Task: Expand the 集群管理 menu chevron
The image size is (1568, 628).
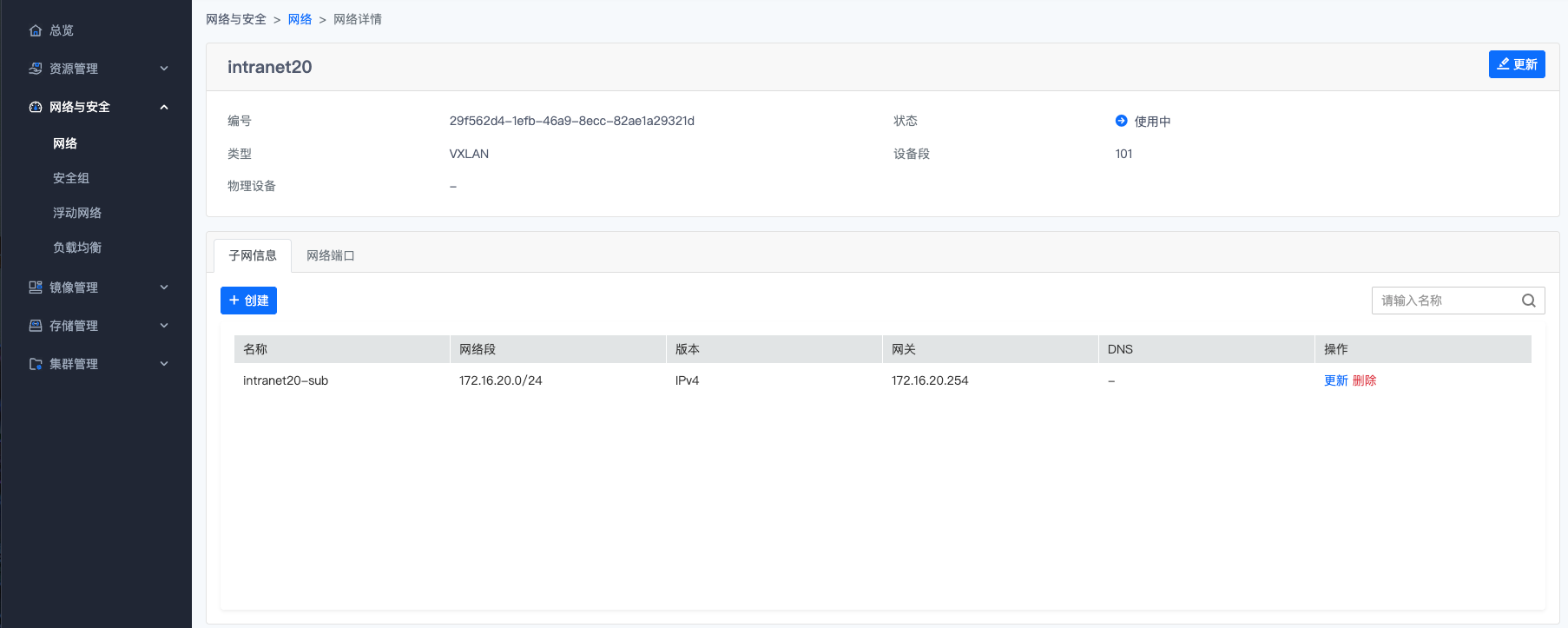Action: pyautogui.click(x=164, y=364)
